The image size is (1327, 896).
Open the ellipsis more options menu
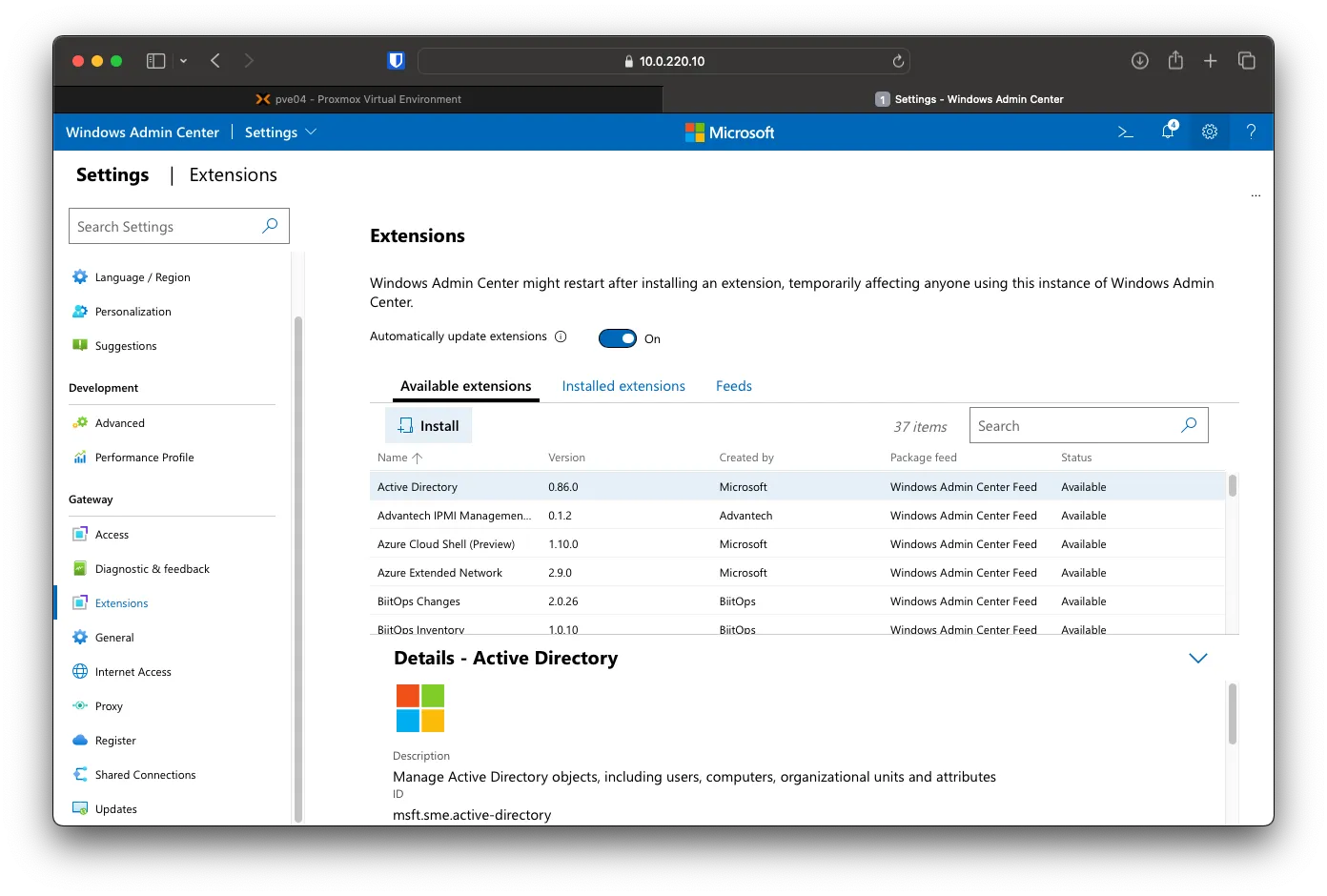[x=1256, y=195]
